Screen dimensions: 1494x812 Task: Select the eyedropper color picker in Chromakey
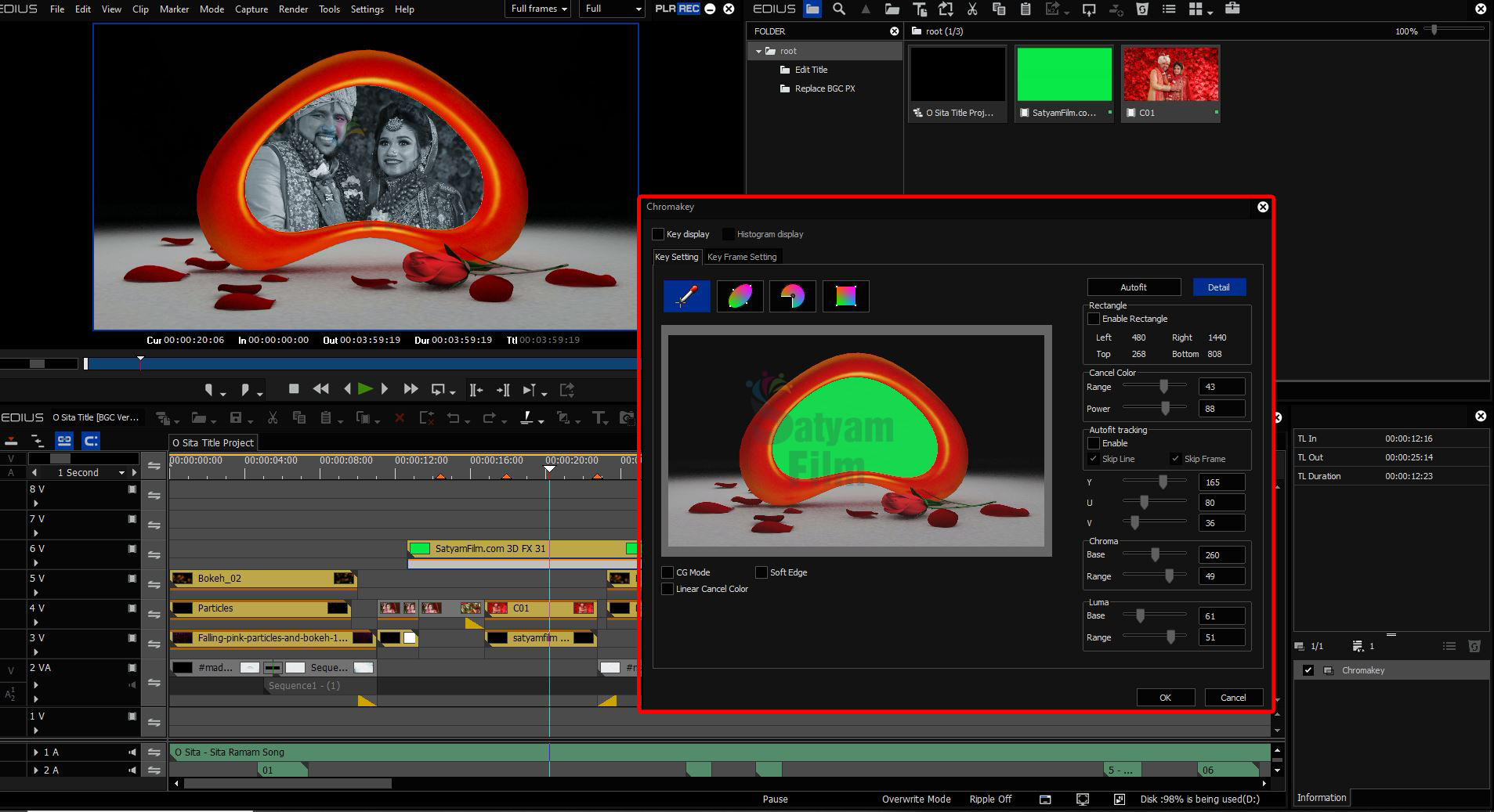tap(686, 296)
